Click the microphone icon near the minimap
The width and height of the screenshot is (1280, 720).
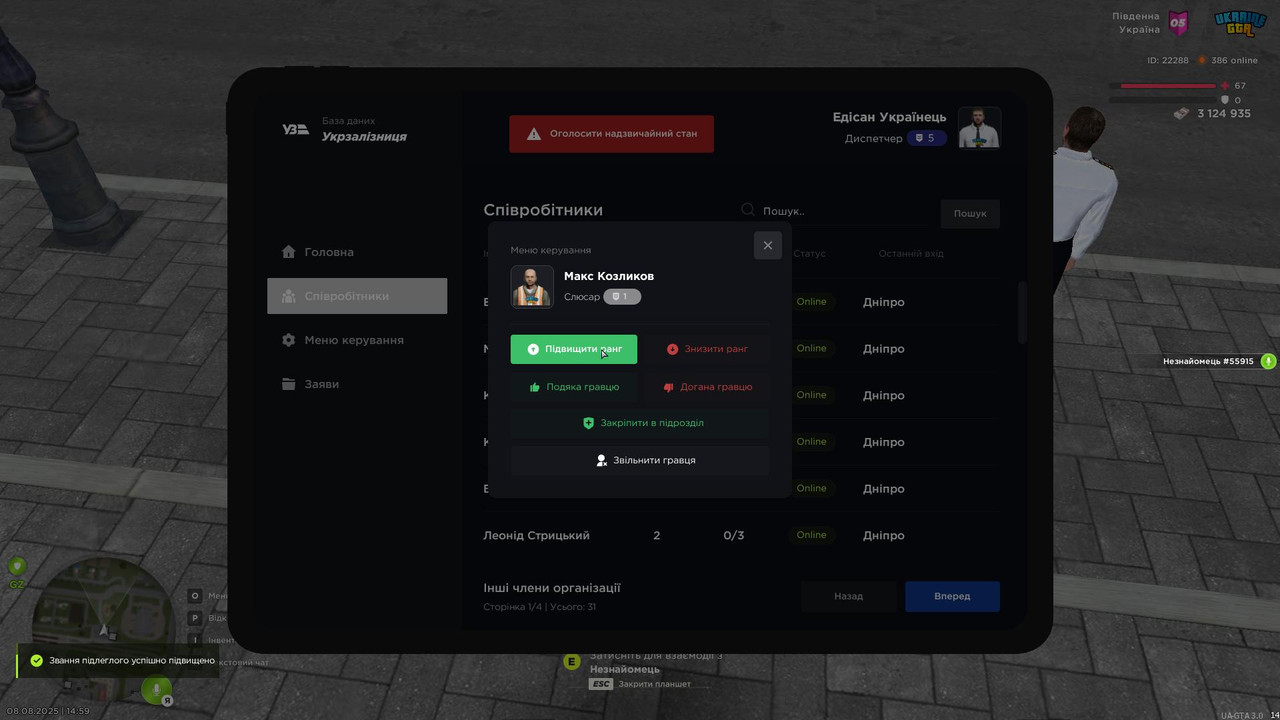click(155, 688)
